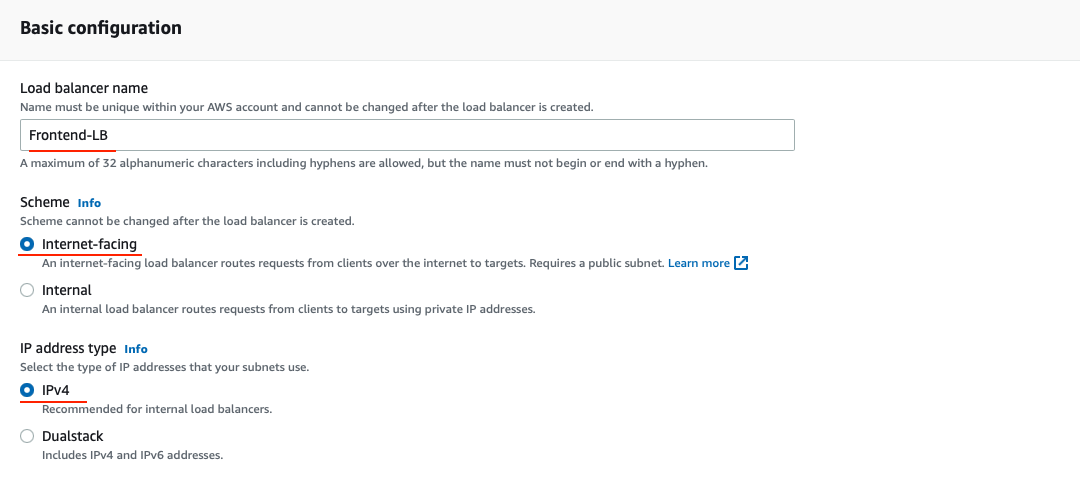This screenshot has height=483, width=1080.
Task: Open the Info link beside IP address type
Action: pos(136,349)
